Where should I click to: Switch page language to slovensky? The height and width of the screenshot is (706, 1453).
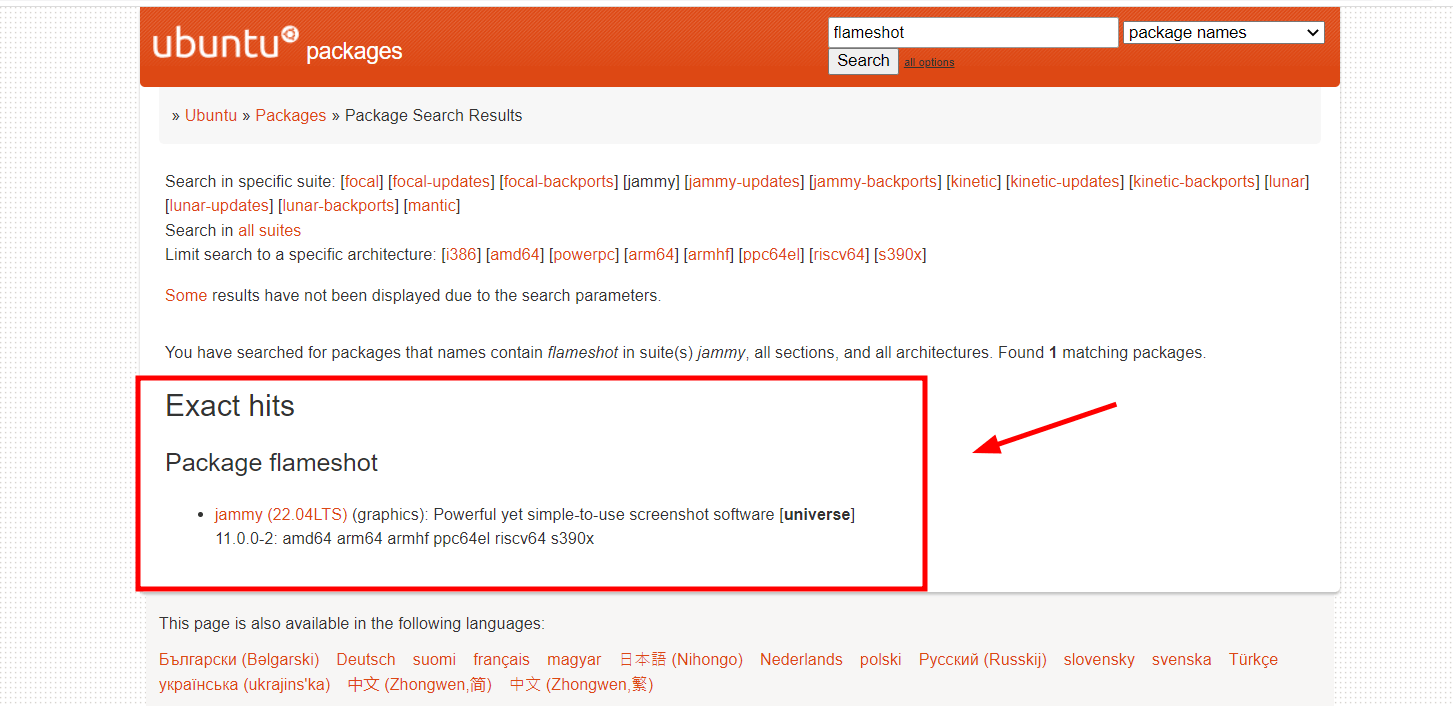tap(1099, 659)
